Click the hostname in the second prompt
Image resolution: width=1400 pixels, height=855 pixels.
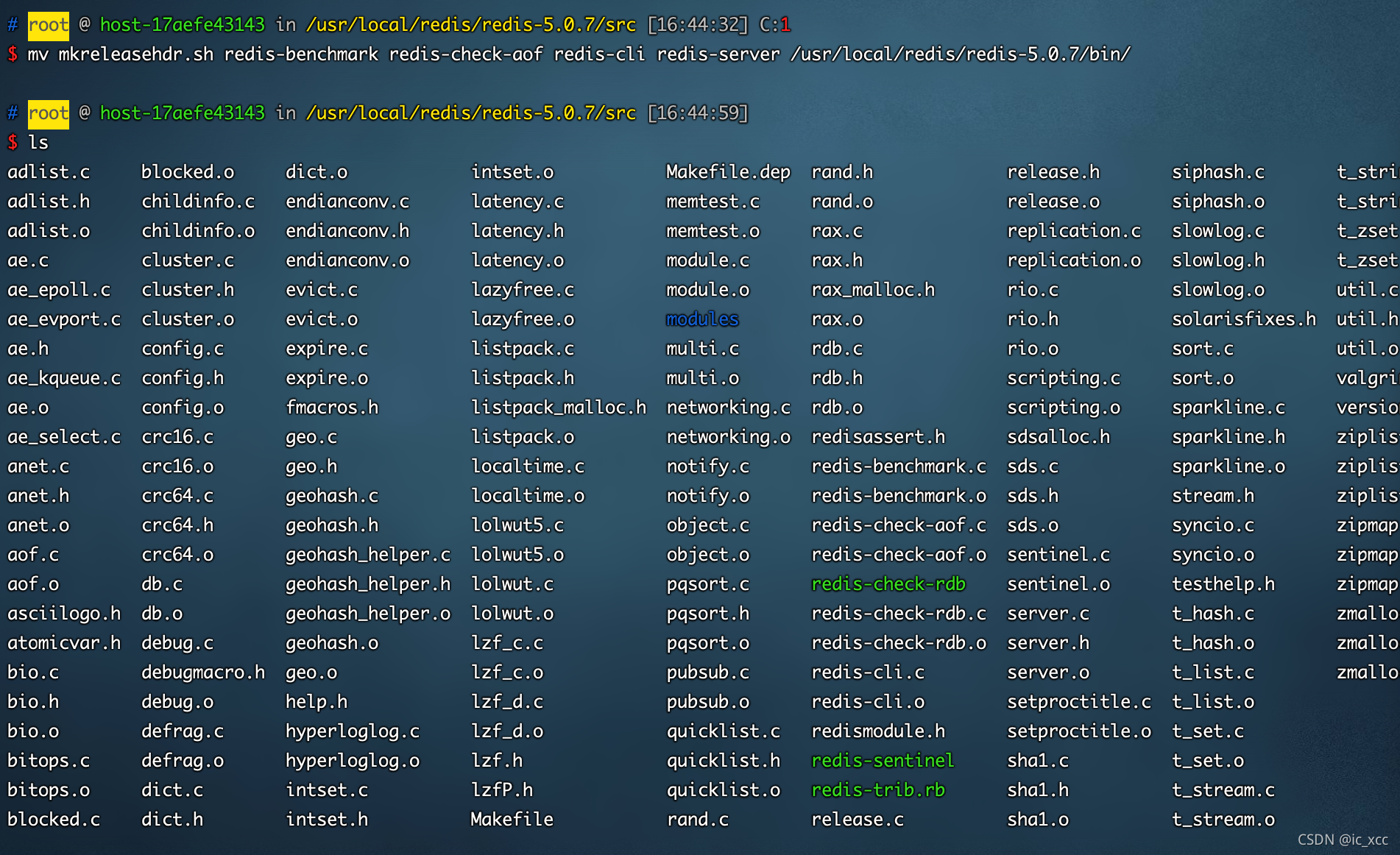(x=182, y=113)
